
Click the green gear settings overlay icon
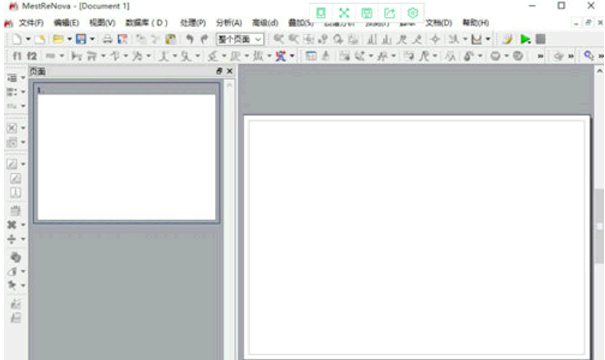[412, 13]
